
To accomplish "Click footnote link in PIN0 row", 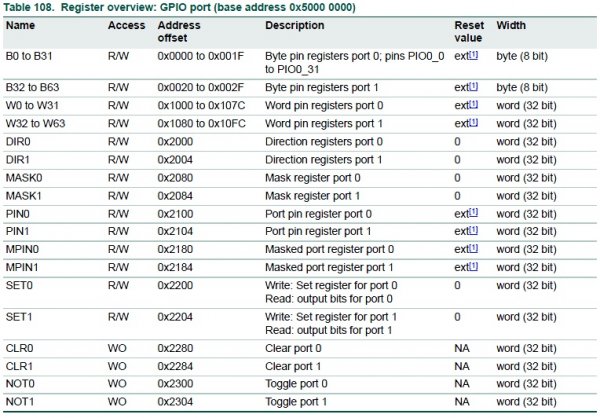I will point(474,214).
